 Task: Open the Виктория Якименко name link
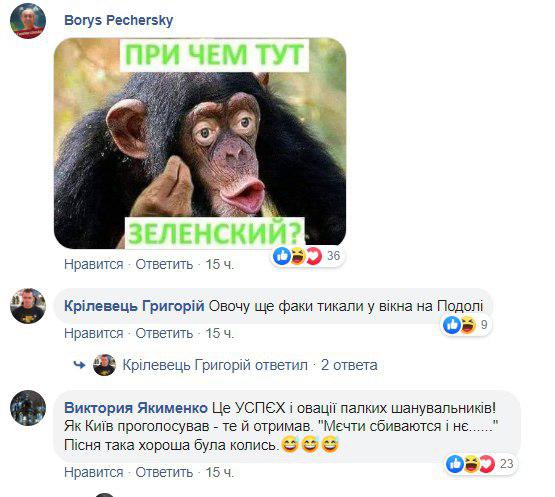(x=136, y=408)
